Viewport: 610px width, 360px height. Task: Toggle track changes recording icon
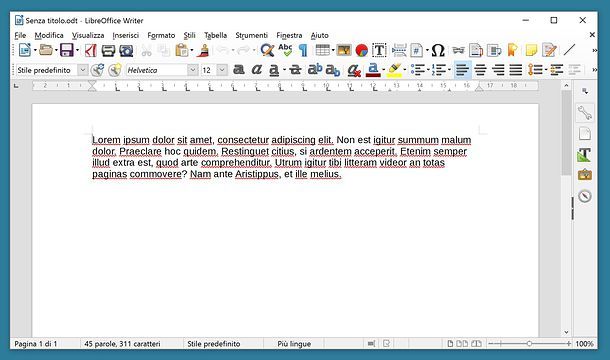[x=549, y=50]
